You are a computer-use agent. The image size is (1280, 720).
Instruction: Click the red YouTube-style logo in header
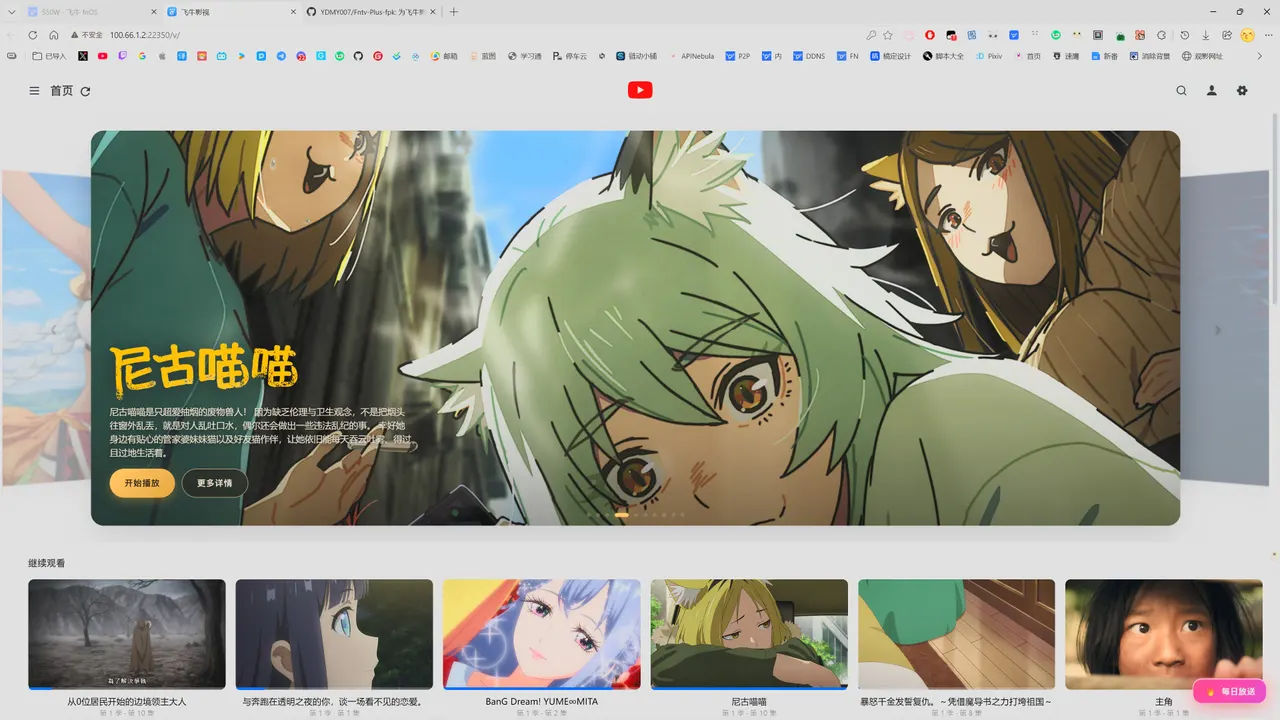pyautogui.click(x=640, y=90)
